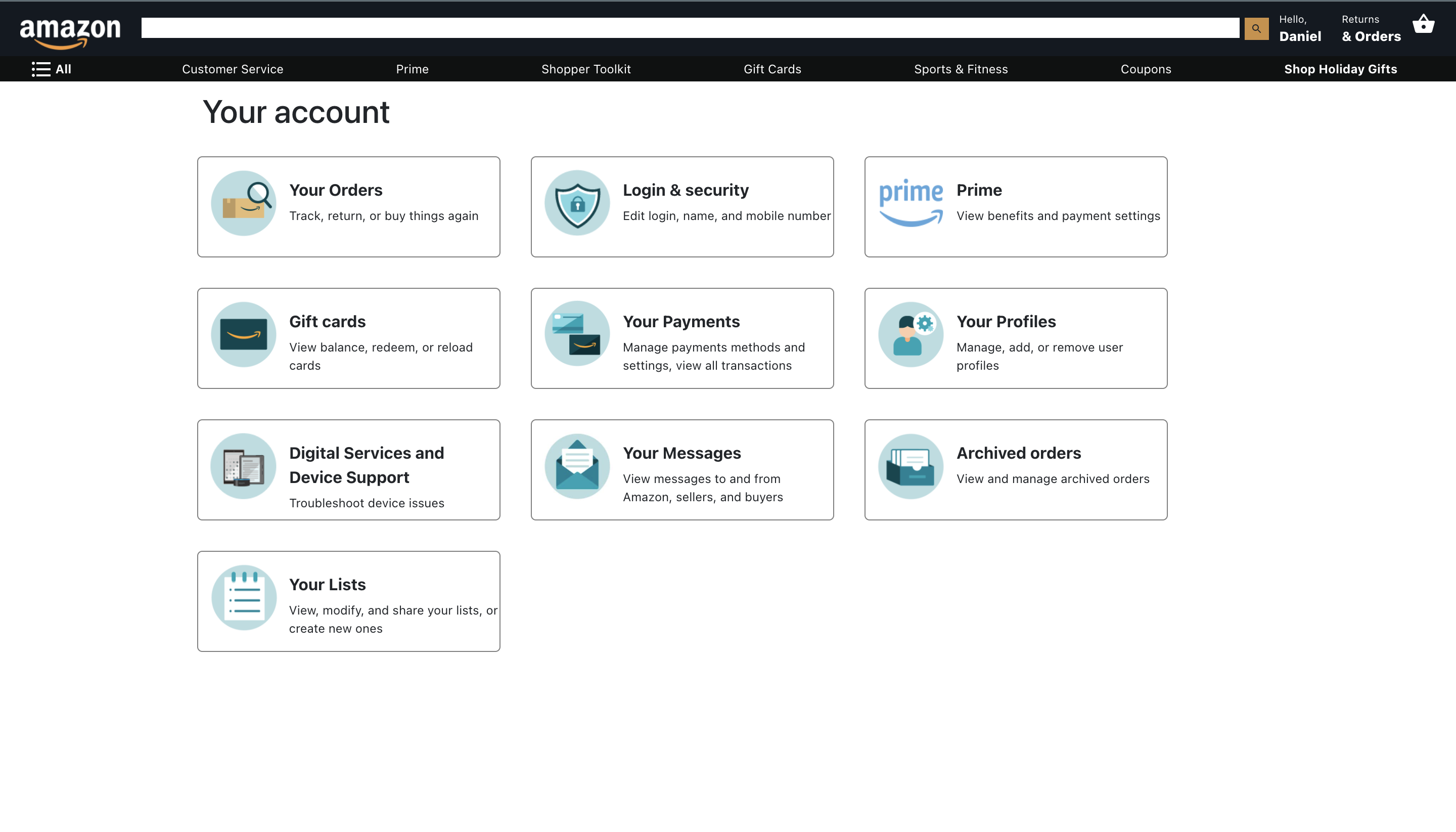Open the shopping basket icon
This screenshot has width=1456, height=832.
click(1423, 25)
